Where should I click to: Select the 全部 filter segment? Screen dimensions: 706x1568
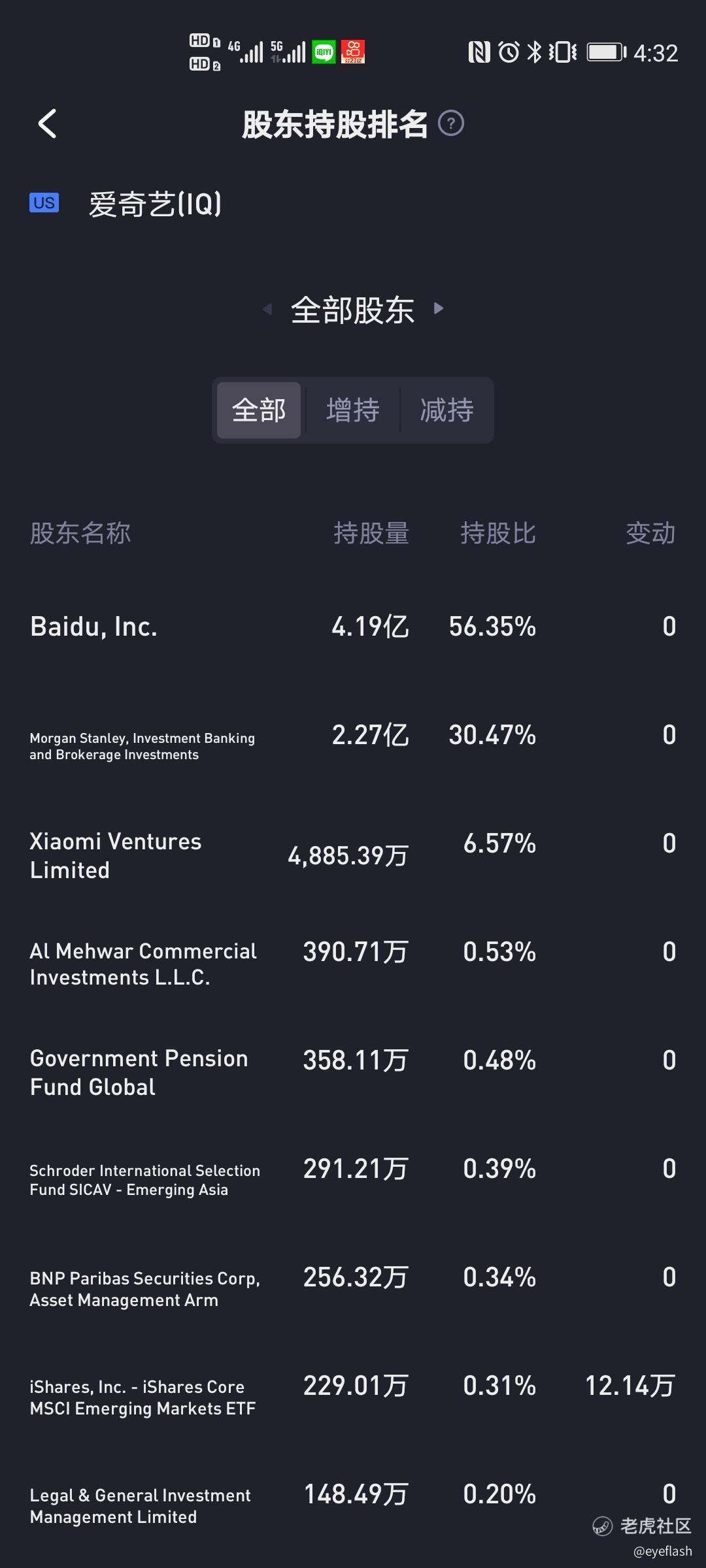259,410
